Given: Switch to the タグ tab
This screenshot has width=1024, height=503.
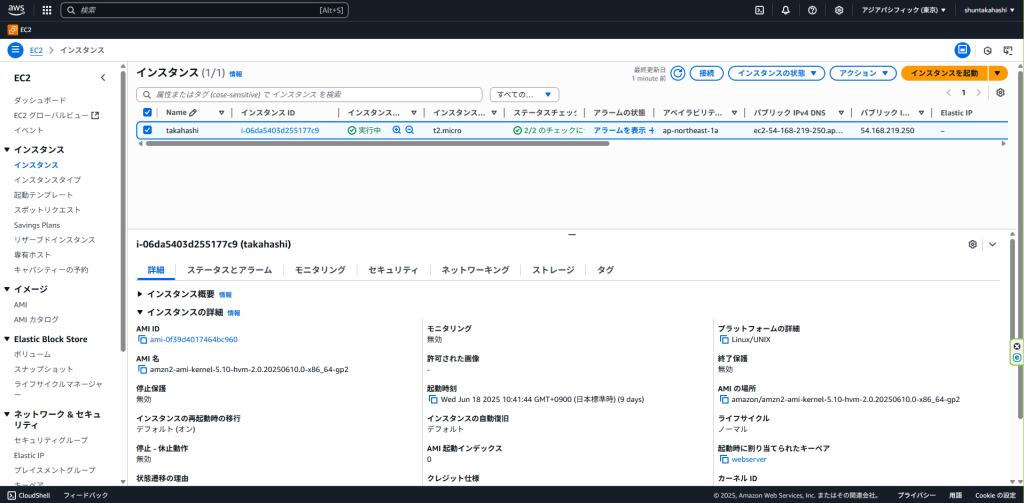Looking at the screenshot, I should (605, 270).
